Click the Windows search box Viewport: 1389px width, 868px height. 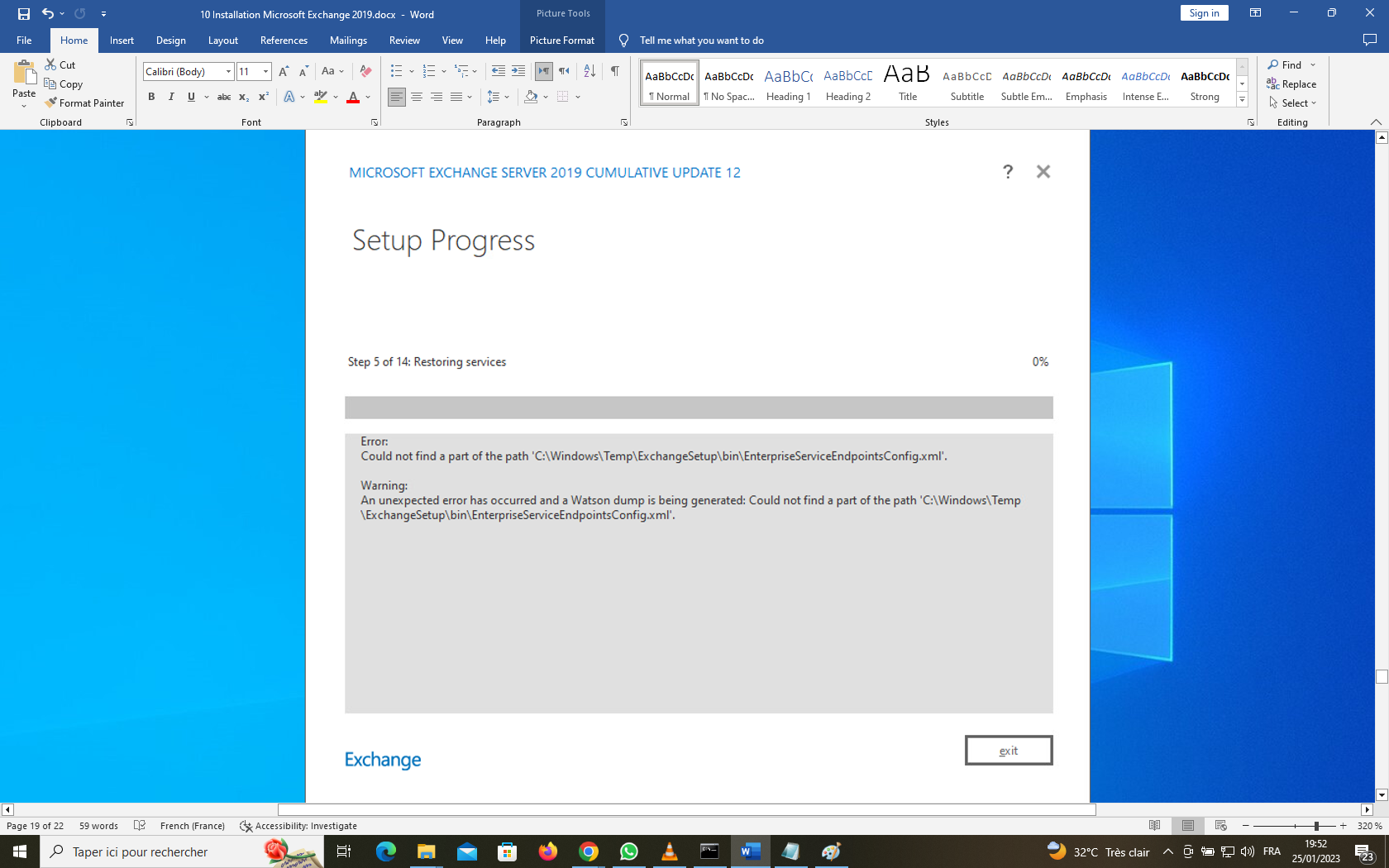181,851
